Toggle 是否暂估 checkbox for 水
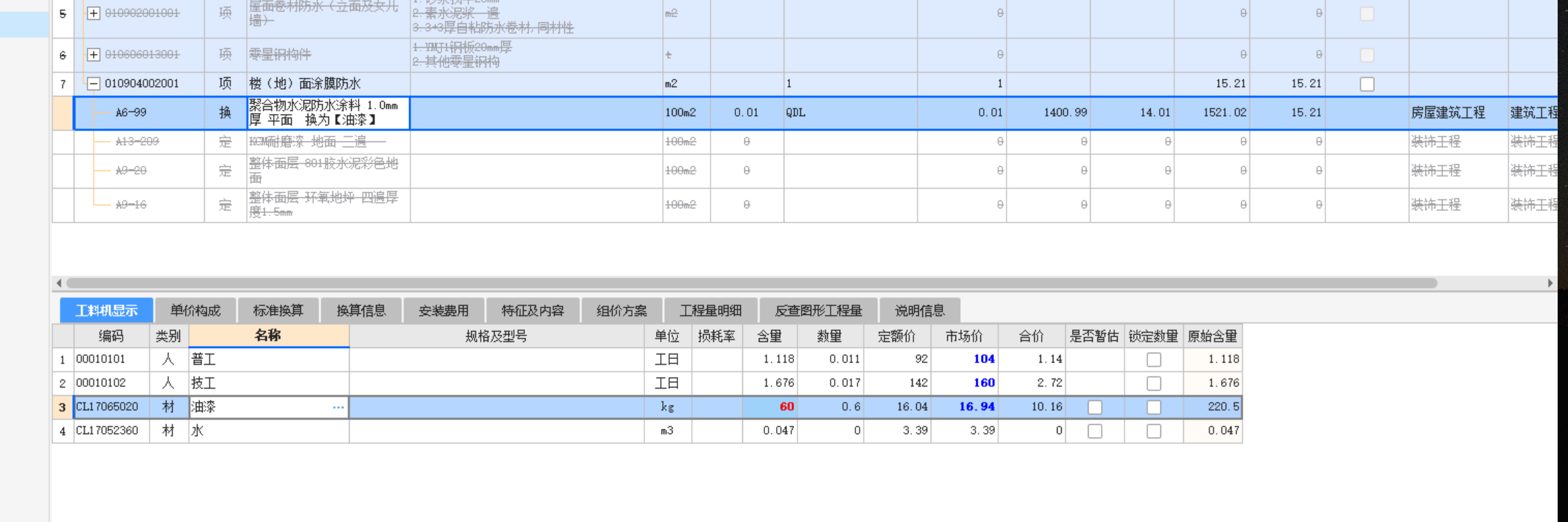 pyautogui.click(x=1095, y=431)
